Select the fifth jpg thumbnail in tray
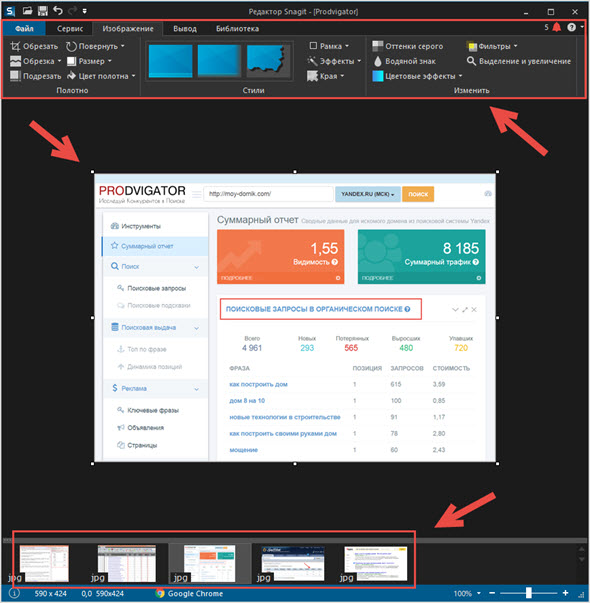 (x=375, y=563)
